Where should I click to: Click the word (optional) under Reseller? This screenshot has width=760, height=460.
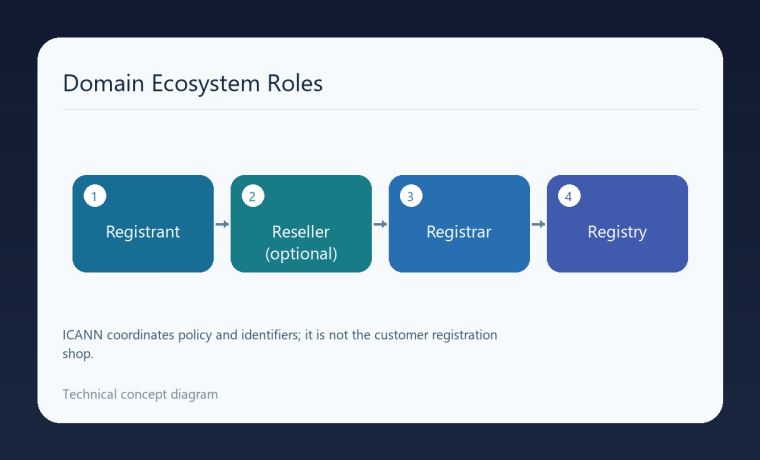click(301, 254)
